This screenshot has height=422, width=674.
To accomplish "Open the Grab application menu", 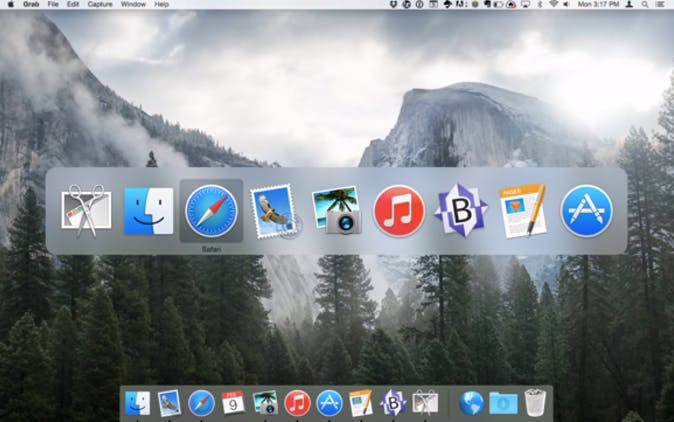I will (x=31, y=4).
